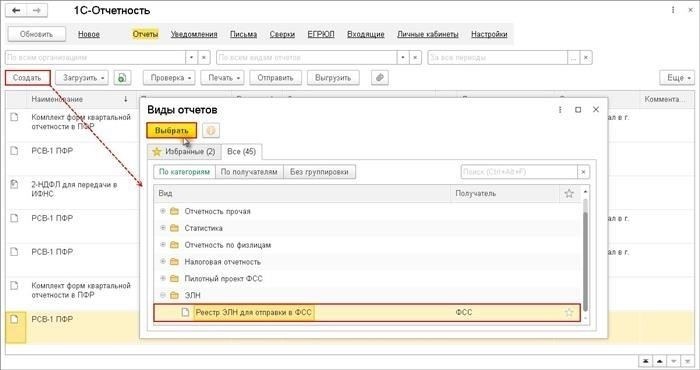Open the Настройки section

click(x=489, y=34)
